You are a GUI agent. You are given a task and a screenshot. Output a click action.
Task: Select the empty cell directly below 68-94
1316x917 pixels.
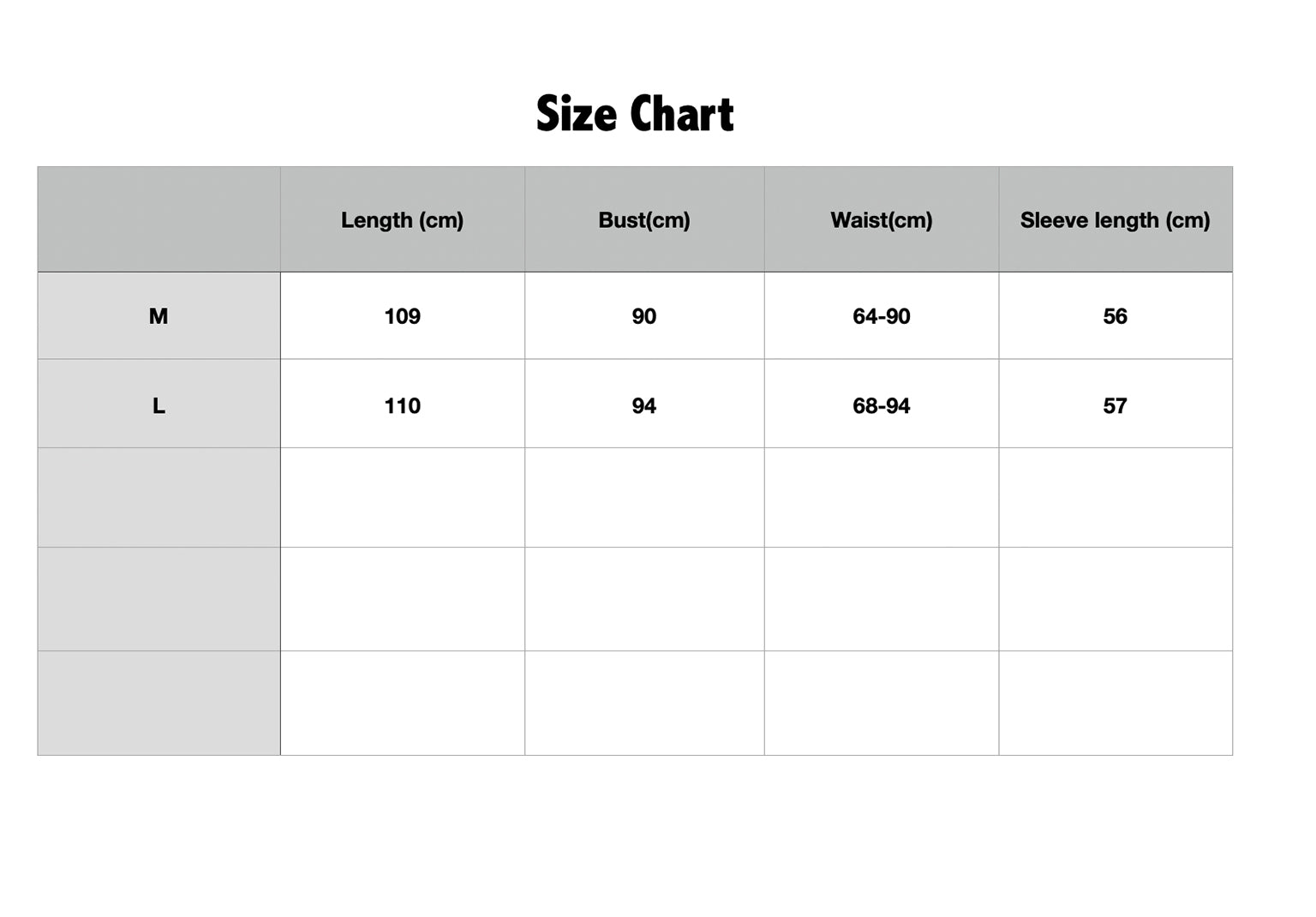[x=881, y=497]
